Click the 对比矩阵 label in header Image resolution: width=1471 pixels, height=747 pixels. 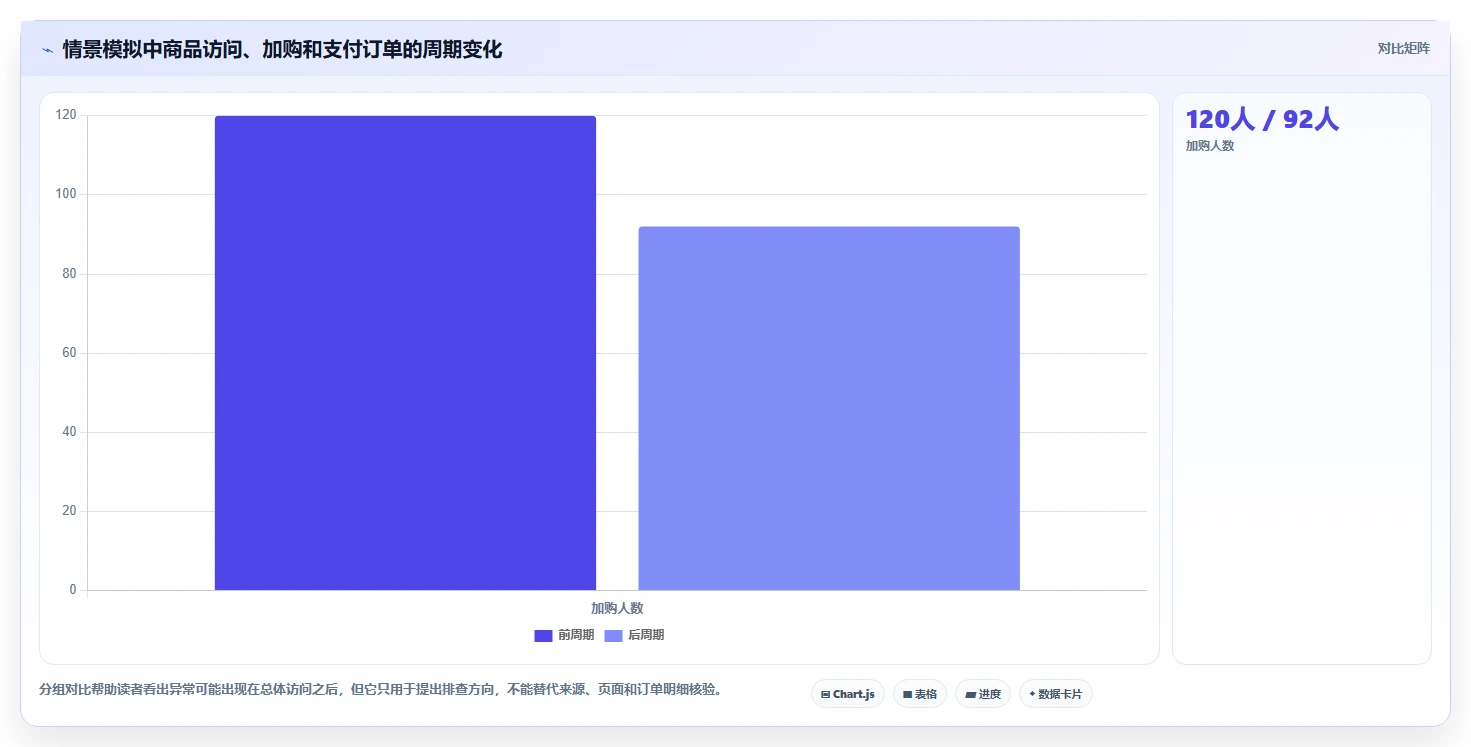(x=1404, y=48)
